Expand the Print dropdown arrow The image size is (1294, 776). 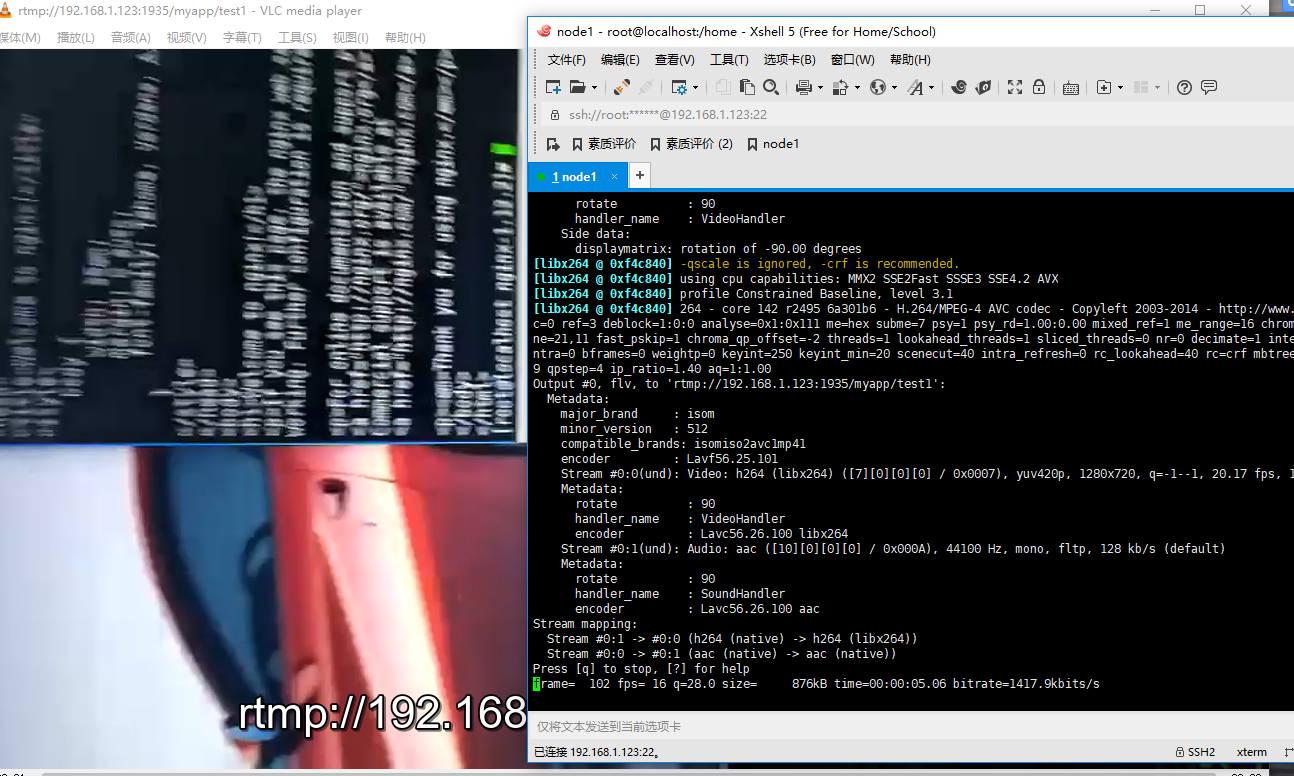[x=820, y=87]
